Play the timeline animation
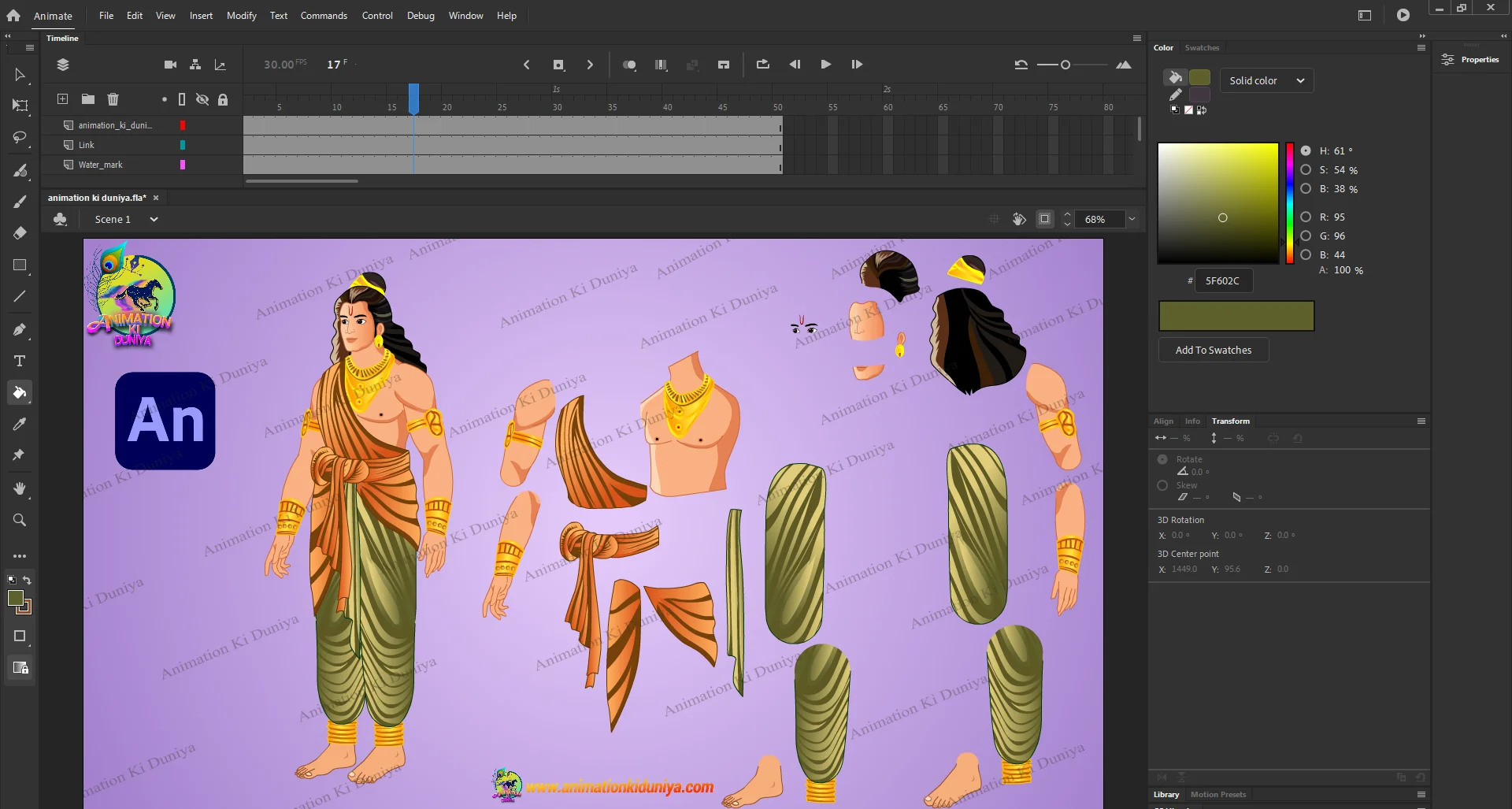 click(825, 65)
